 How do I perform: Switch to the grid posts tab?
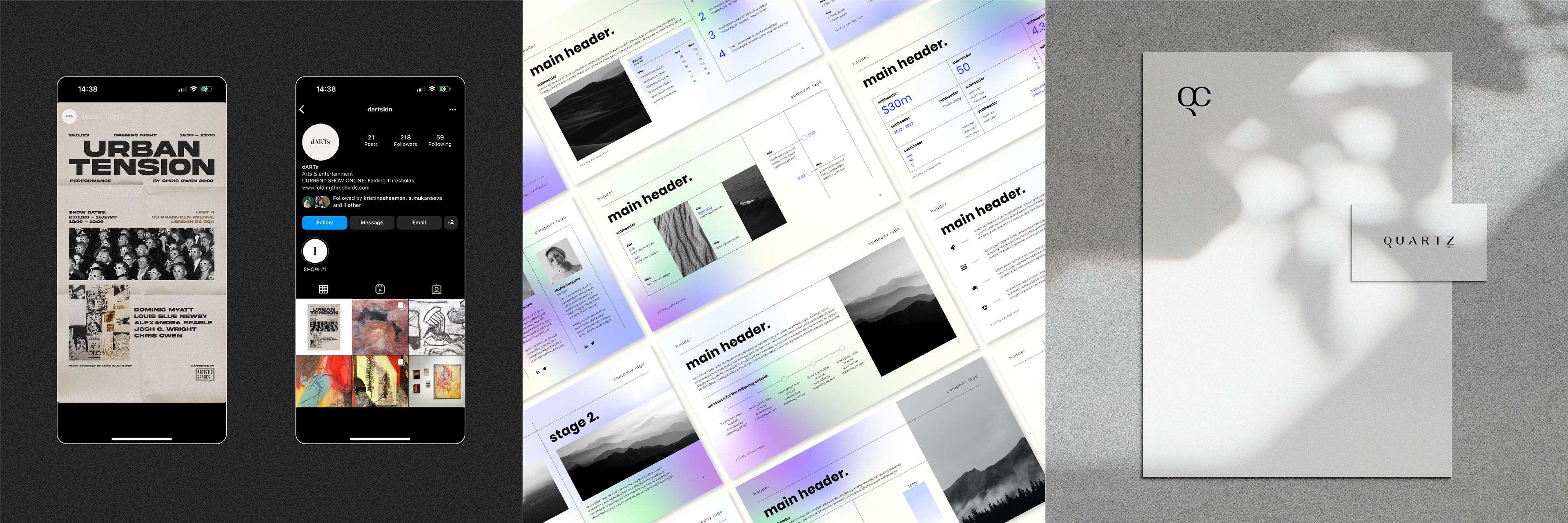pyautogui.click(x=323, y=289)
